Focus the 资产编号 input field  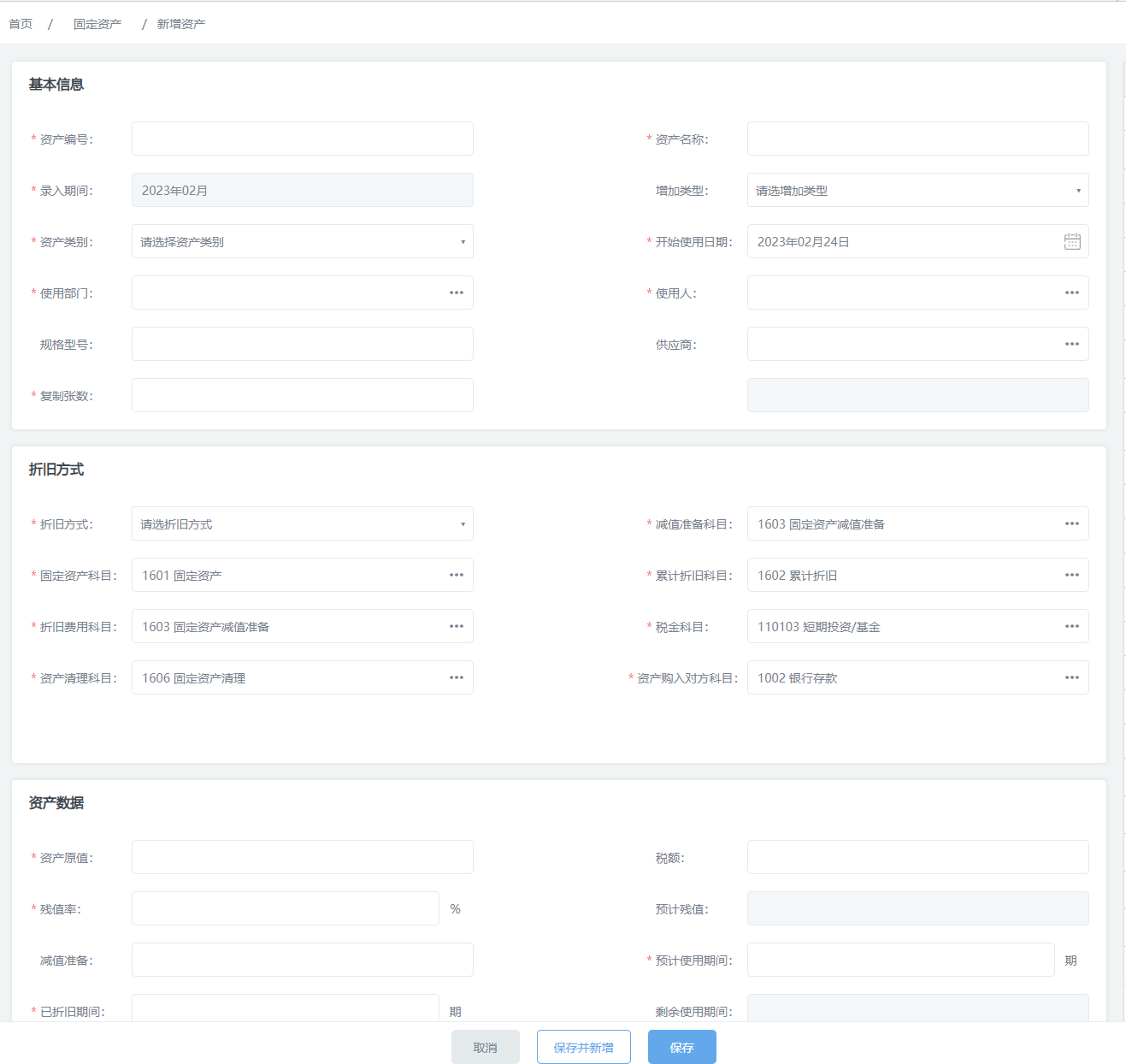[x=303, y=139]
